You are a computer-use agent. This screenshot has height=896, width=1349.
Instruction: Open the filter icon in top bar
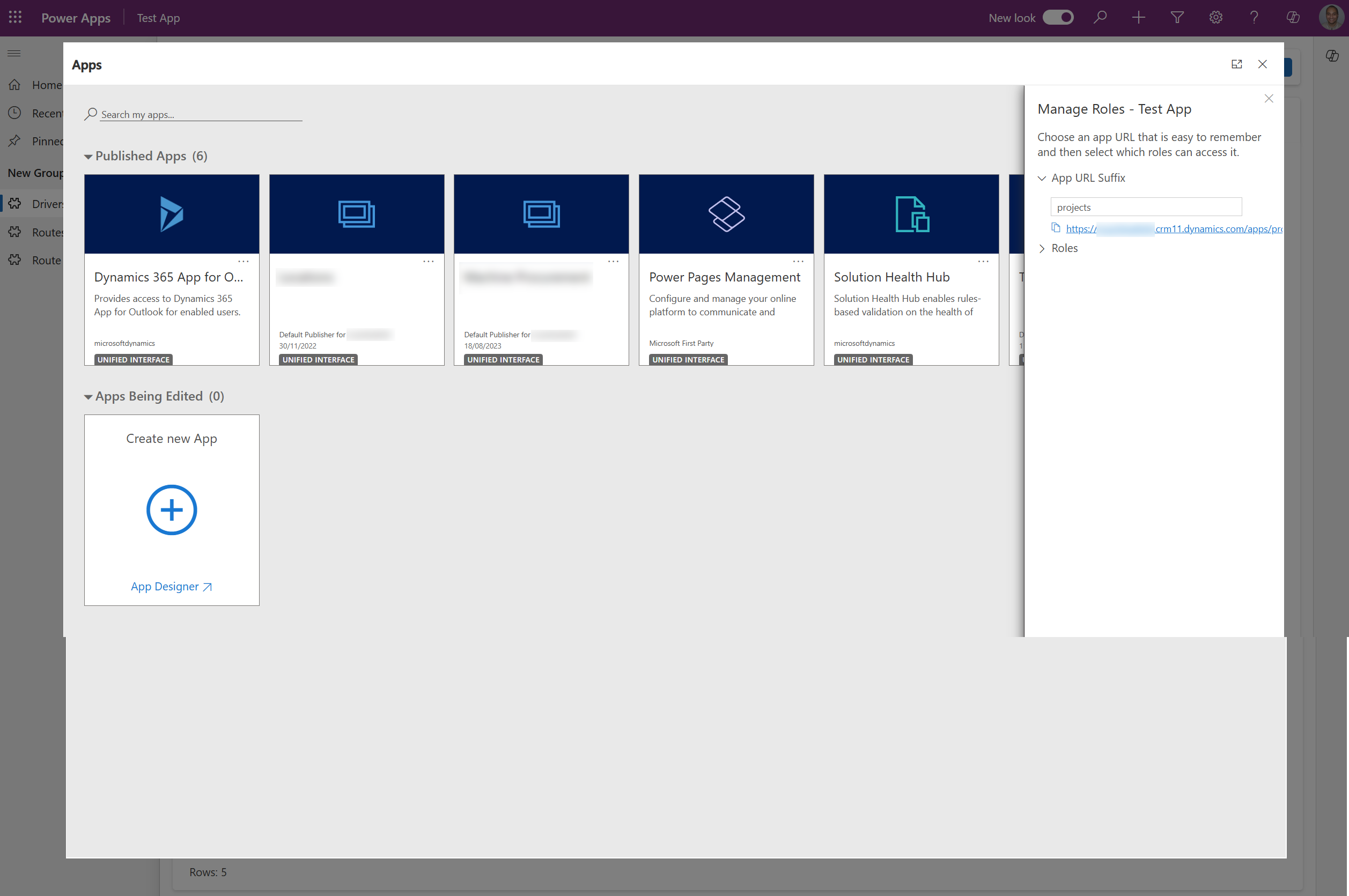[1177, 18]
